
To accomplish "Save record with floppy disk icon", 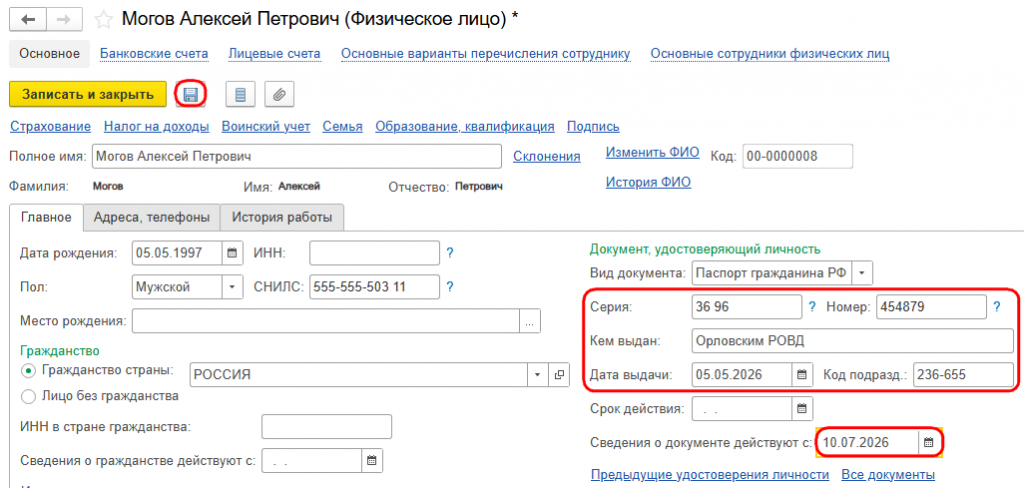I will [191, 95].
